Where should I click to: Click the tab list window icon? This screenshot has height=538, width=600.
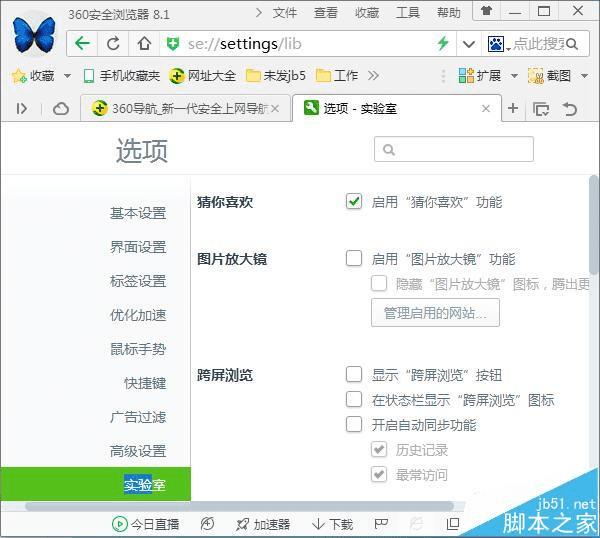tap(541, 109)
